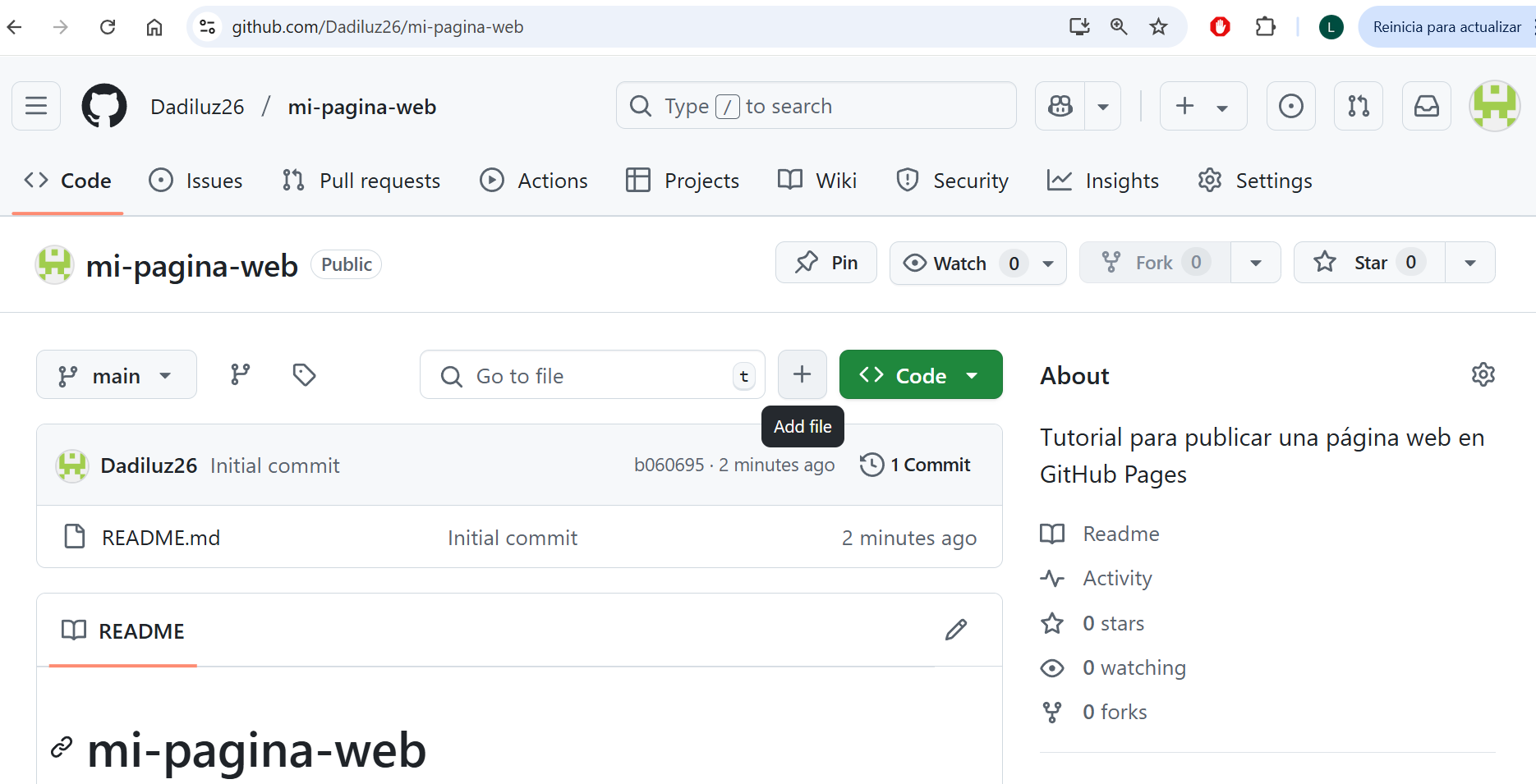Switch to the Issues tab

coord(195,181)
